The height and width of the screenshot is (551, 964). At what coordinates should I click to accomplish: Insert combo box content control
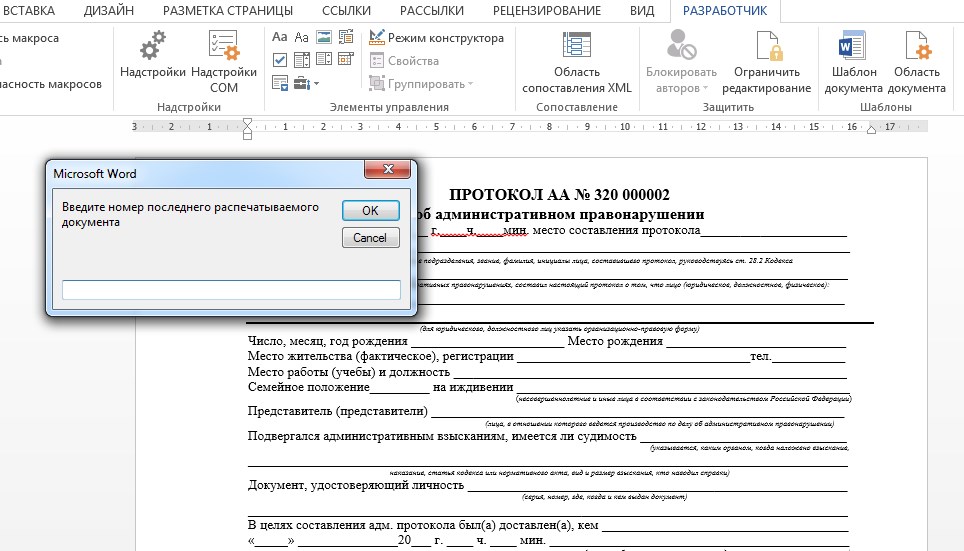[301, 61]
